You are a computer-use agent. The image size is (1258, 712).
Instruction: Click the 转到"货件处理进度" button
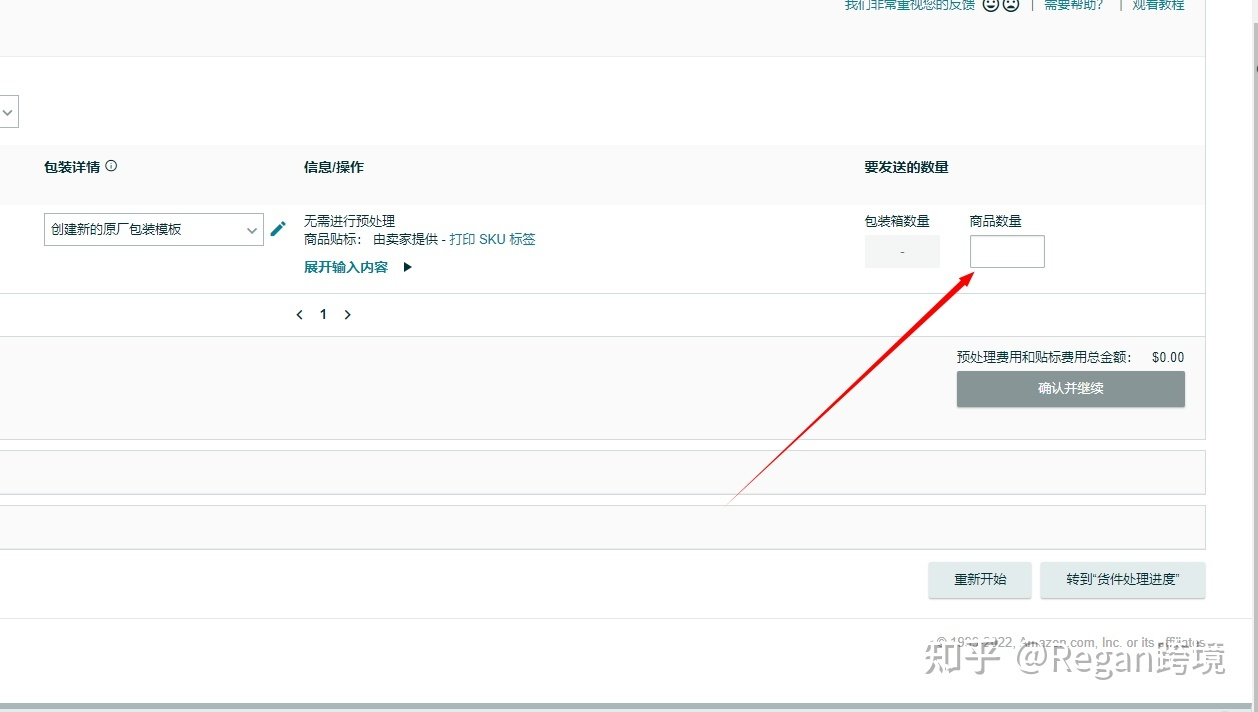click(1123, 579)
